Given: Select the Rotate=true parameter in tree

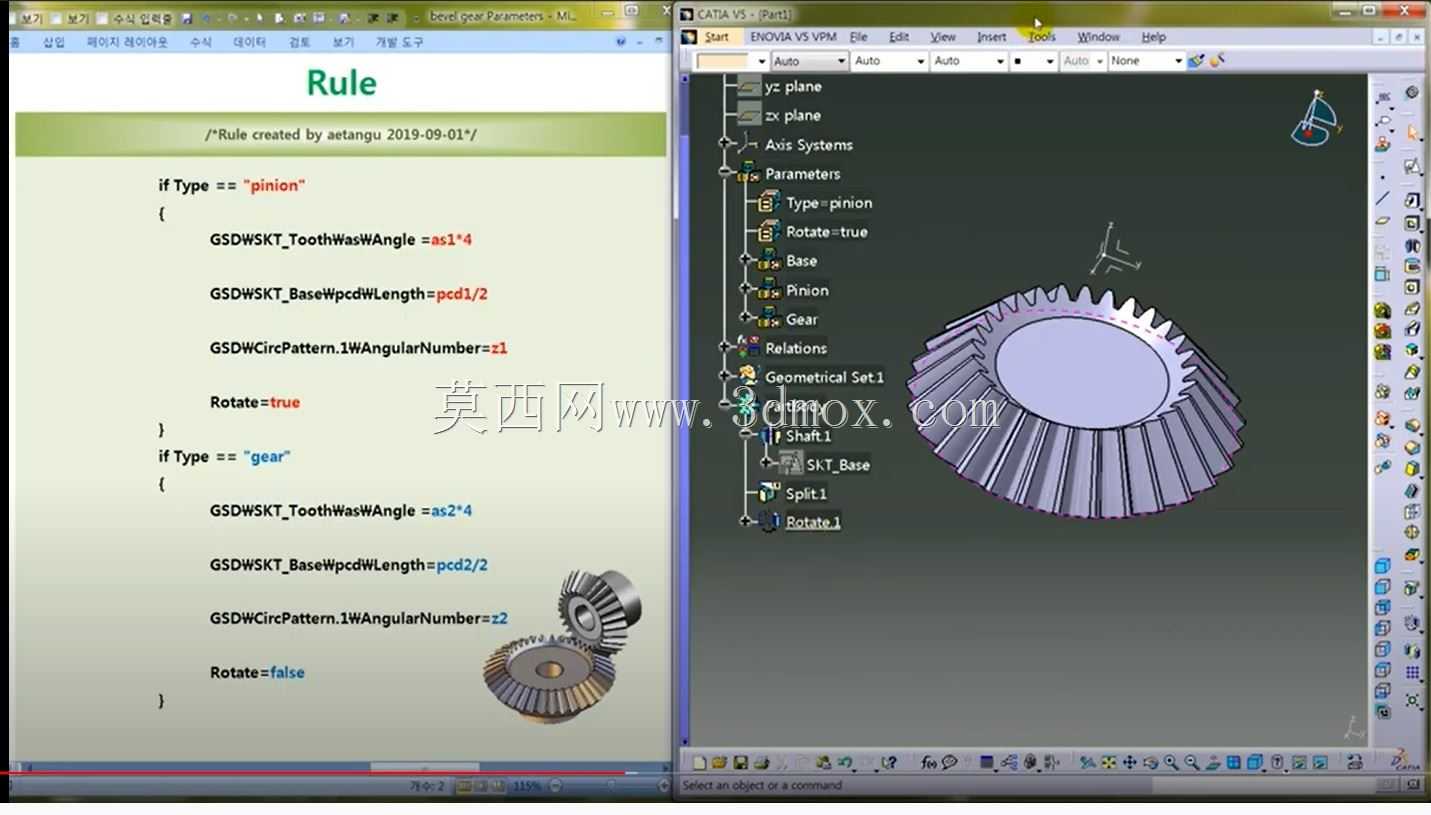Looking at the screenshot, I should click(826, 231).
